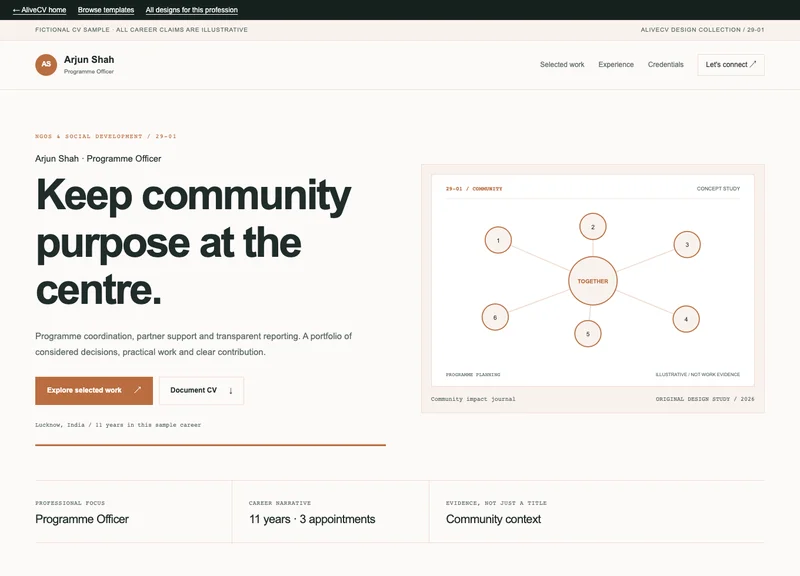The height and width of the screenshot is (576, 800).
Task: Click small 'Programme Officer' under header name
Action: point(89,71)
